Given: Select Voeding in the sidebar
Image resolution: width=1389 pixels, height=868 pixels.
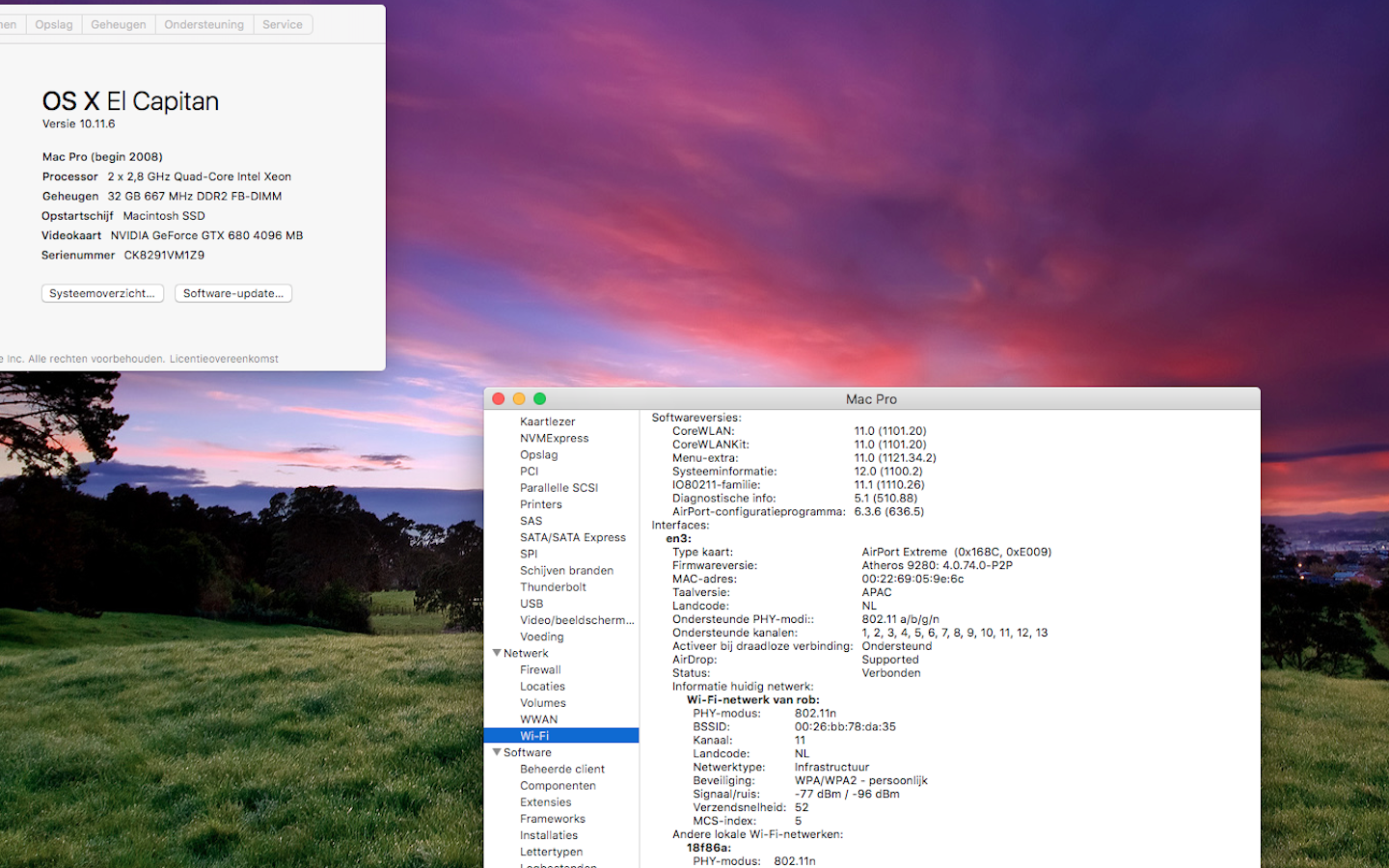Looking at the screenshot, I should pyautogui.click(x=542, y=637).
